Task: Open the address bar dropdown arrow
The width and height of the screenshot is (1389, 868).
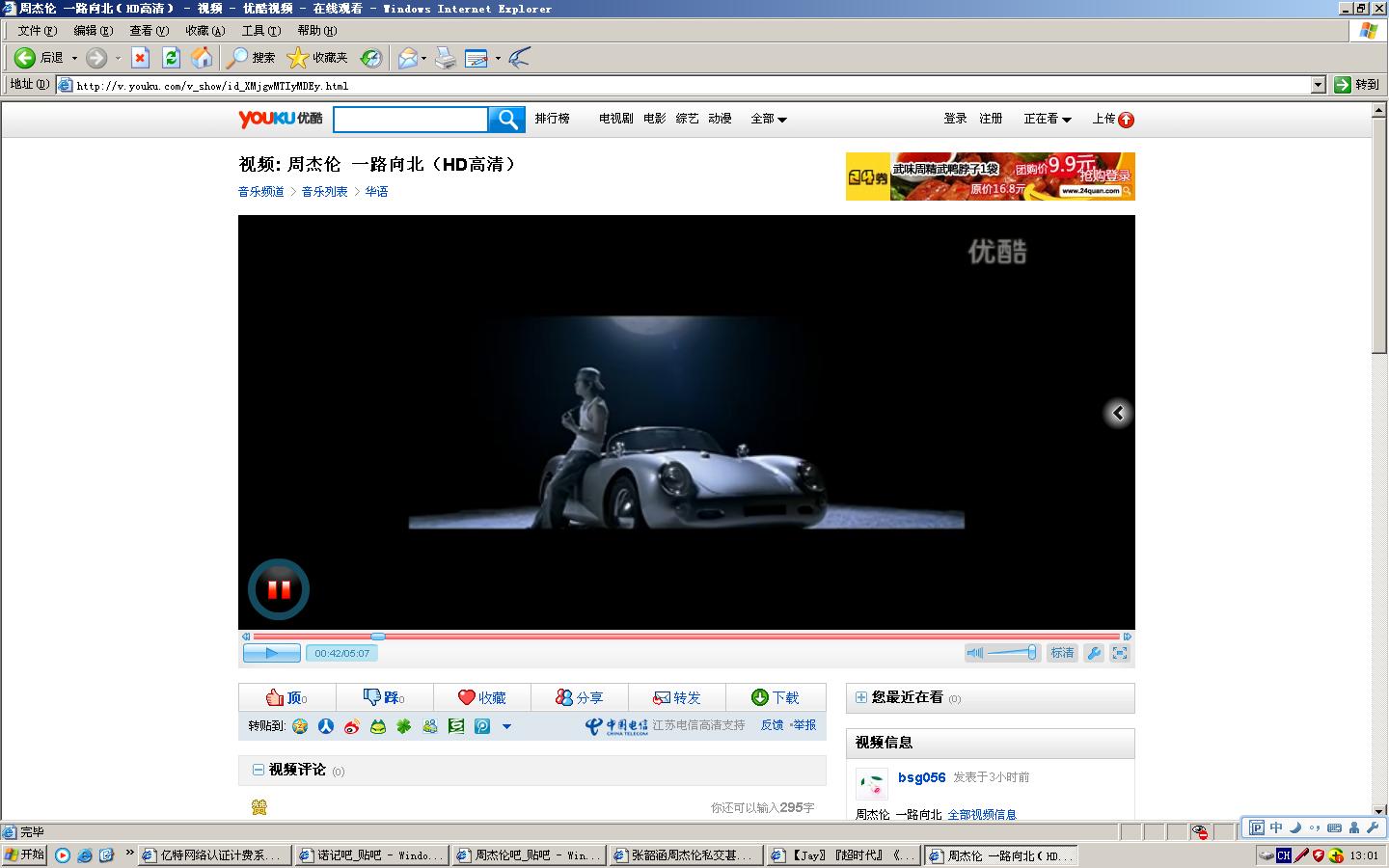Action: point(1319,85)
